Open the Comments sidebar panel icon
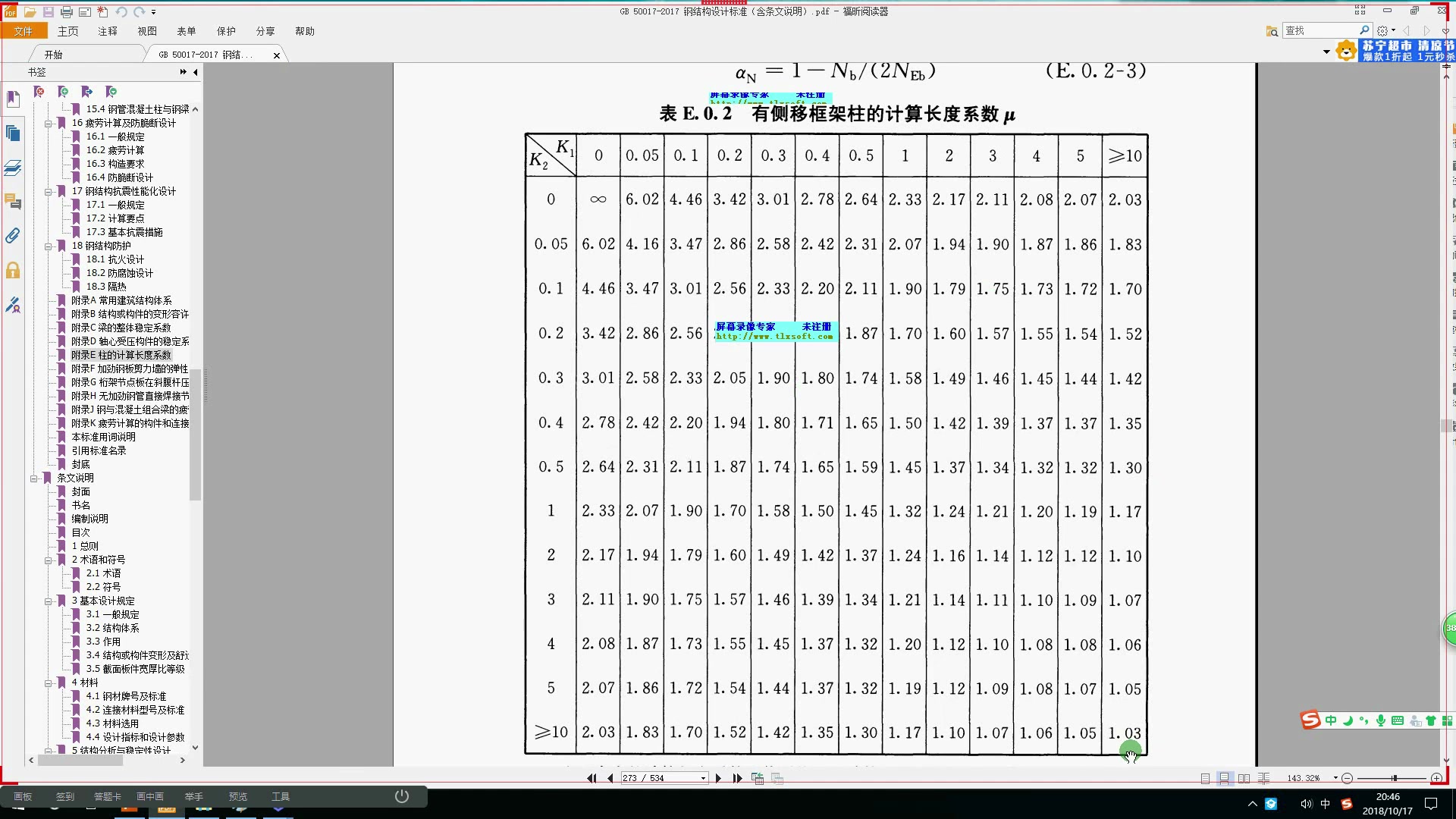 pyautogui.click(x=13, y=202)
